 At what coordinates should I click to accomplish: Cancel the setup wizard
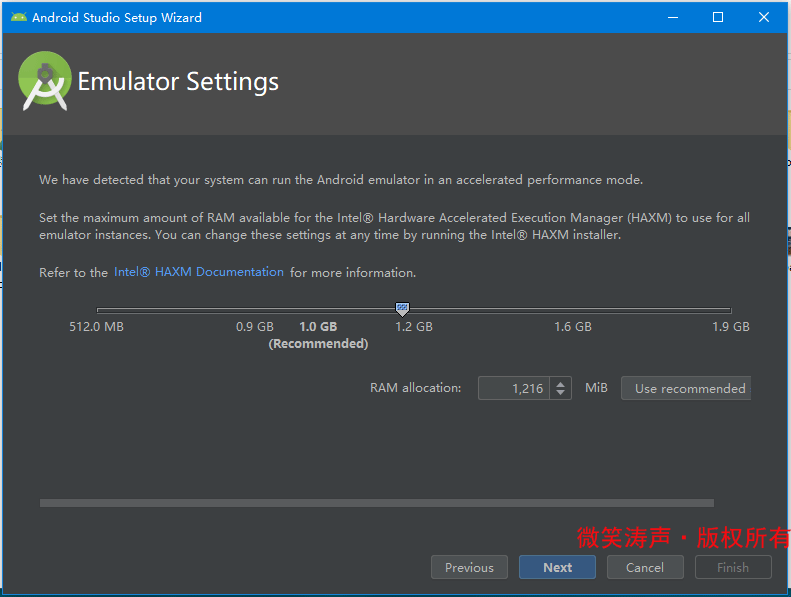coord(645,567)
